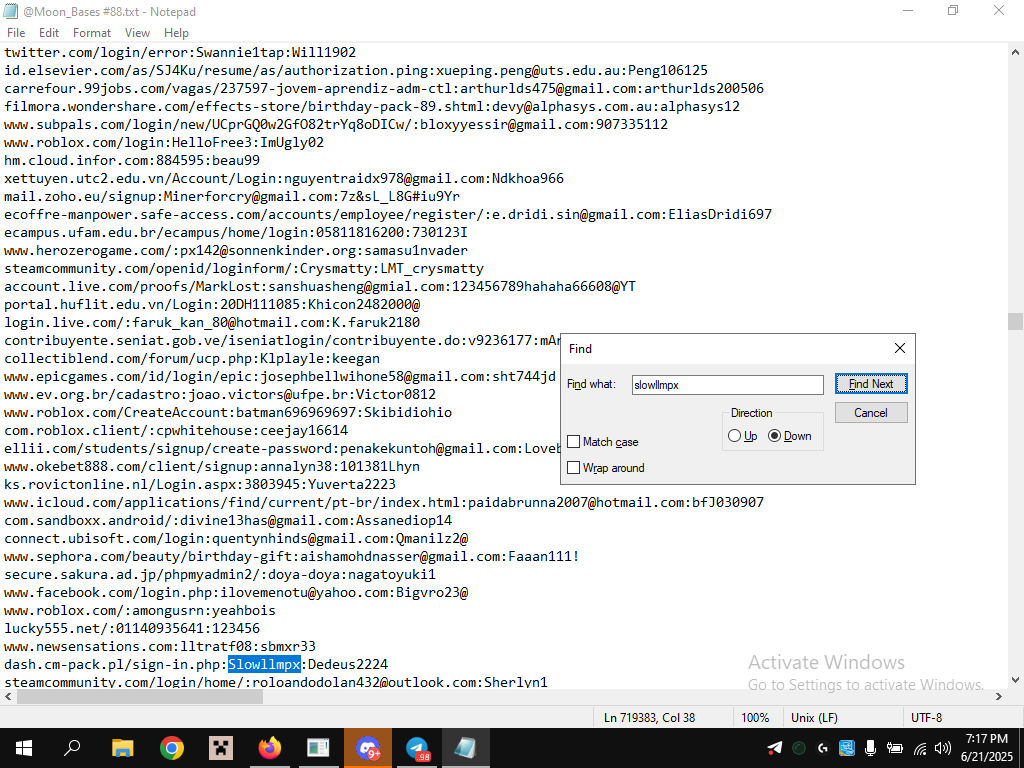The width and height of the screenshot is (1024, 768).
Task: Open battery power tray icon
Action: [894, 748]
